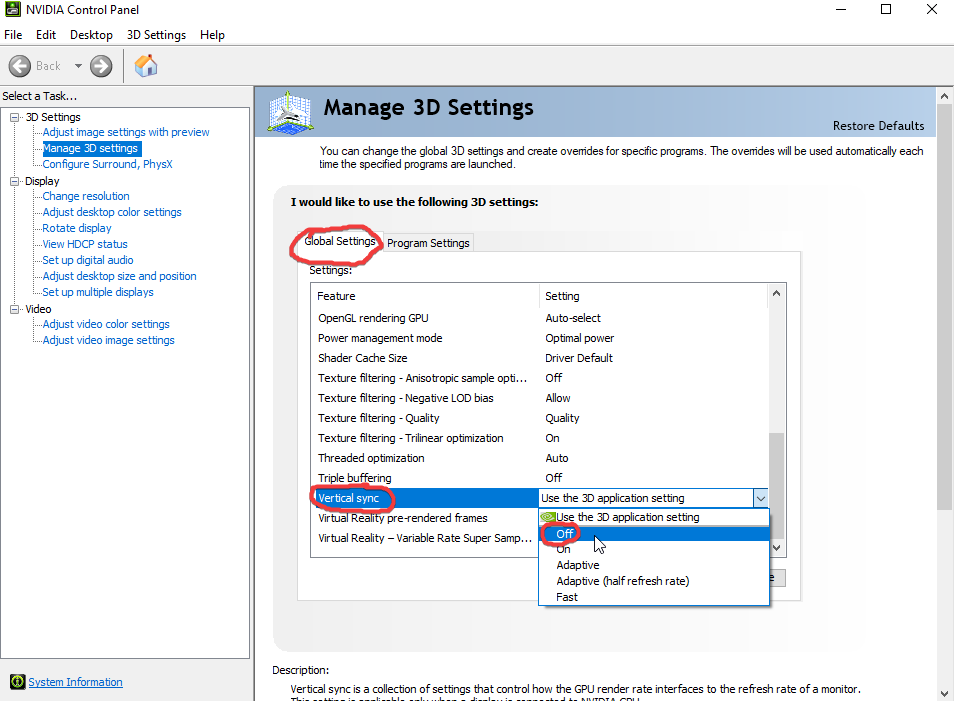Select Virtual Reality pre-rendered frames row
954x701 pixels.
coord(425,518)
